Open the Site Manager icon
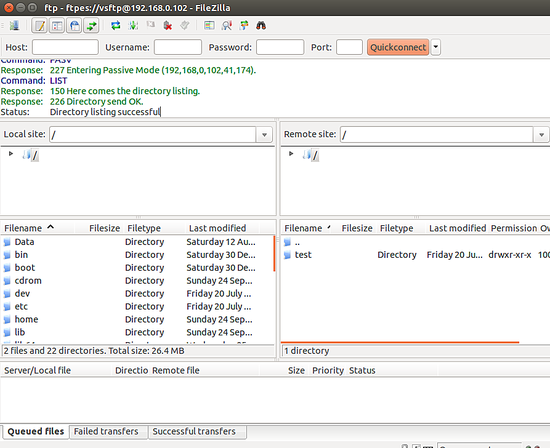 click(x=14, y=26)
